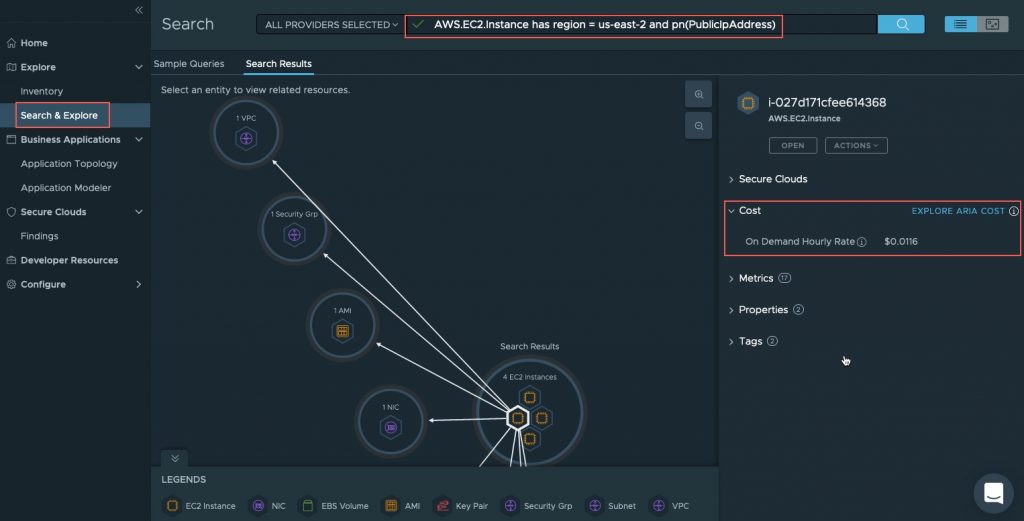Open Application Modeler
Screen dimensions: 1024x521
coord(66,188)
